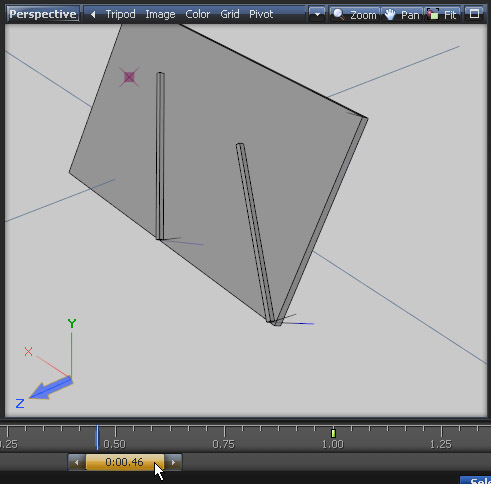
Task: Click the pink light marker in the viewport
Action: tap(129, 77)
